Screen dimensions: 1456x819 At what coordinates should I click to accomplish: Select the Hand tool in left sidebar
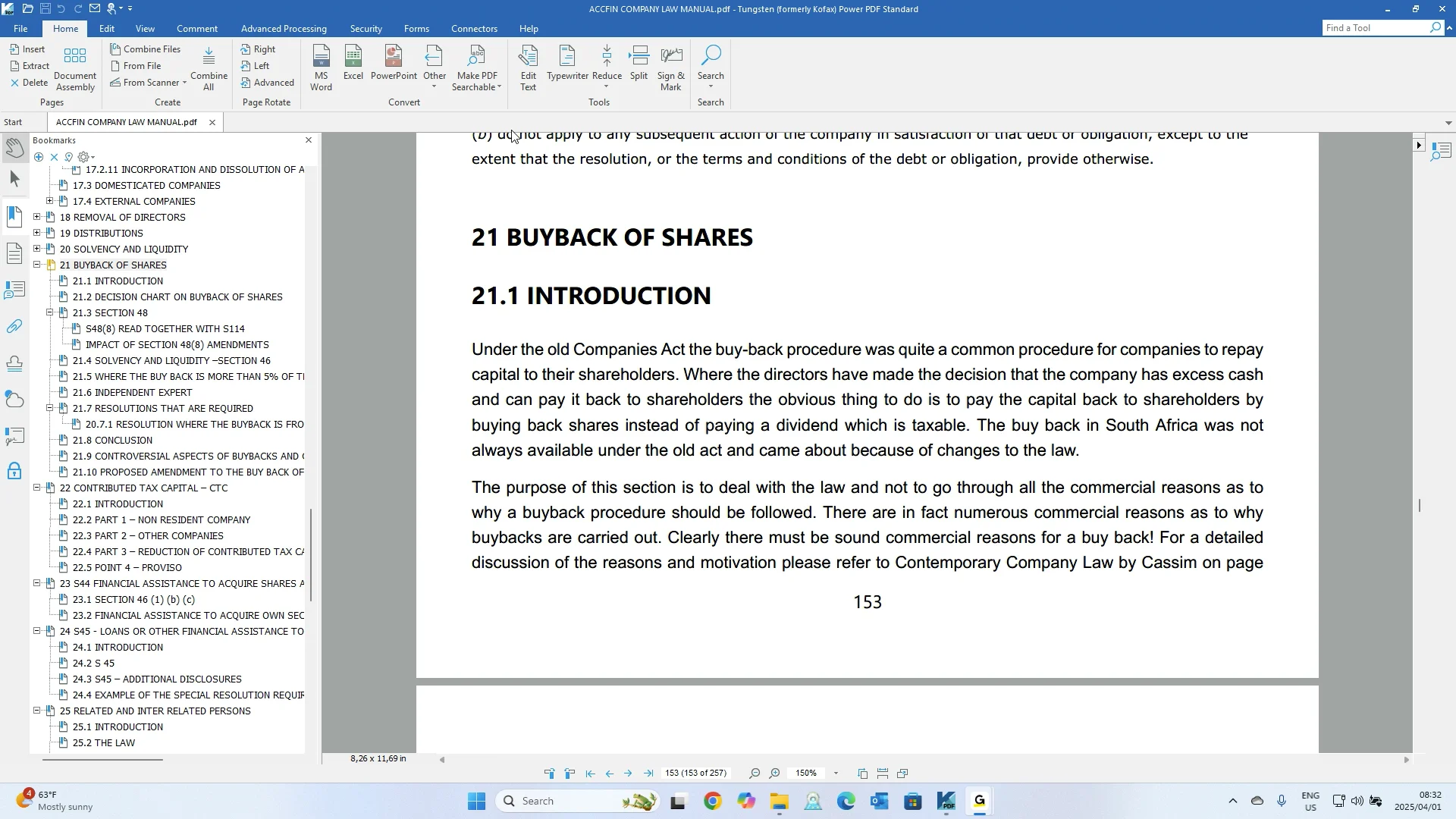[15, 148]
